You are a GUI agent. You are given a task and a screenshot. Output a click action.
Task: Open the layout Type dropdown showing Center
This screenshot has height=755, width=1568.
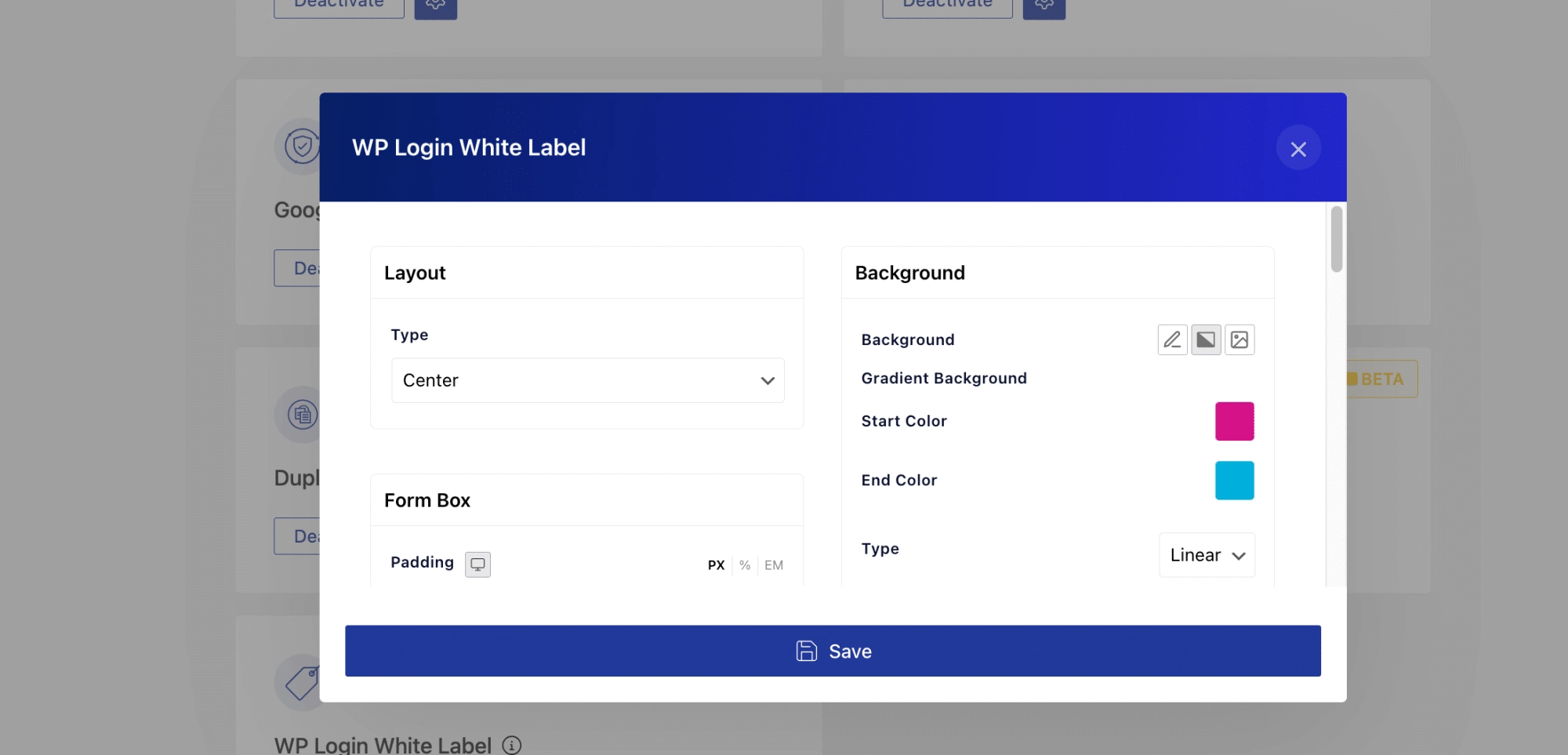[587, 380]
